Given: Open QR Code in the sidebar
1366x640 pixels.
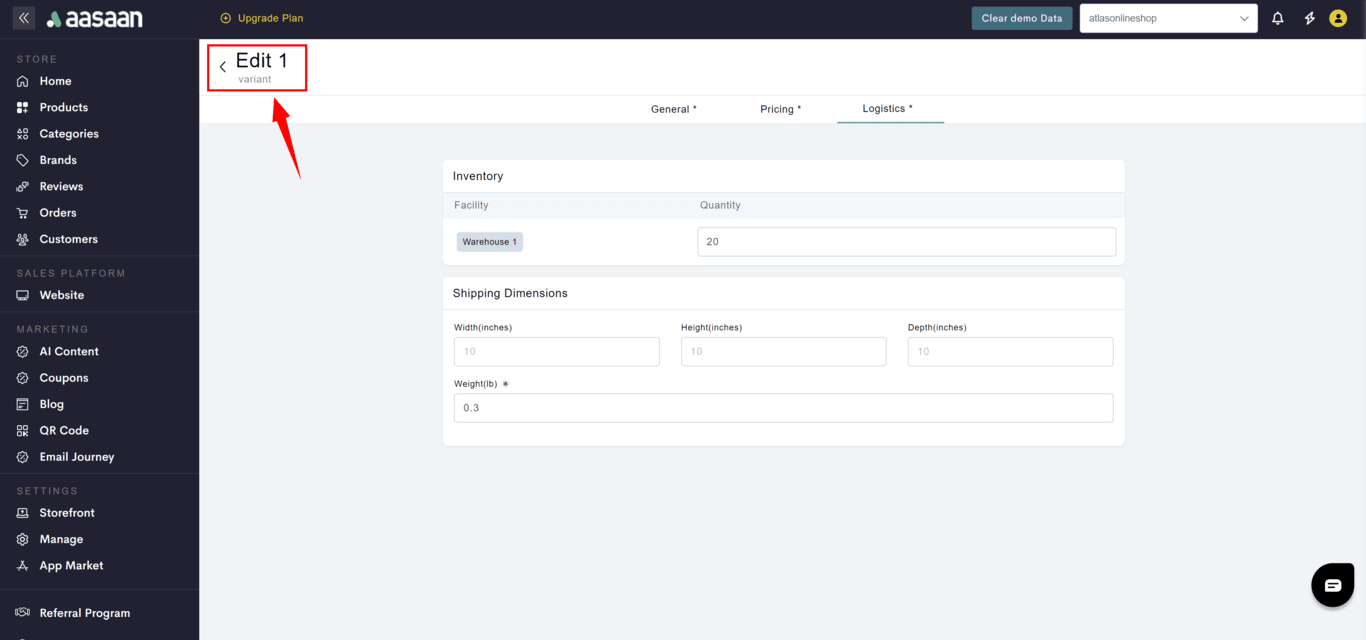Looking at the screenshot, I should (64, 430).
